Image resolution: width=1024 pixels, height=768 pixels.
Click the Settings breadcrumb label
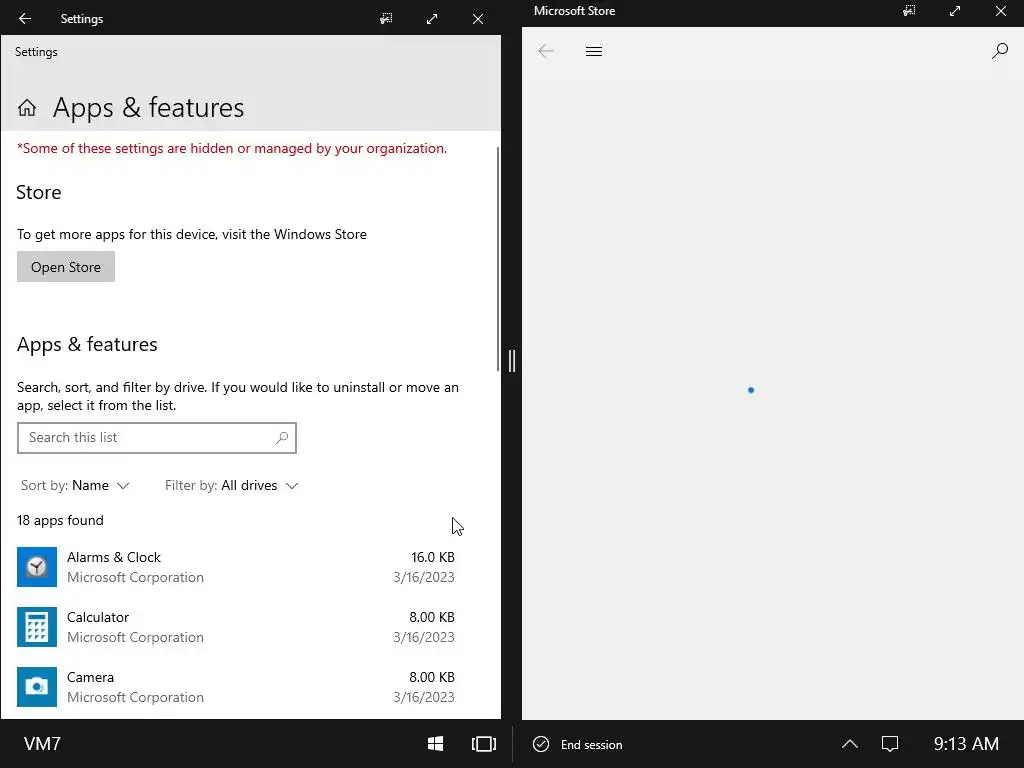coord(36,52)
